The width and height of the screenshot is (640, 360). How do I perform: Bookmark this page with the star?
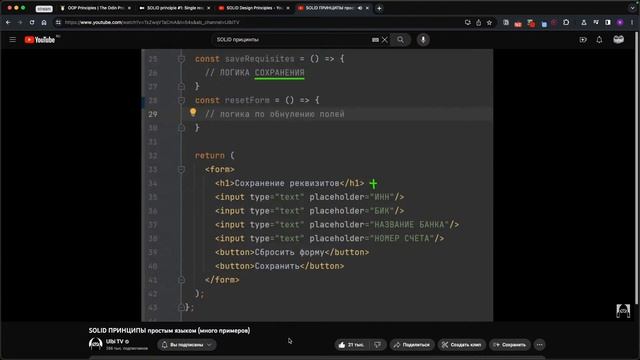[x=489, y=22]
